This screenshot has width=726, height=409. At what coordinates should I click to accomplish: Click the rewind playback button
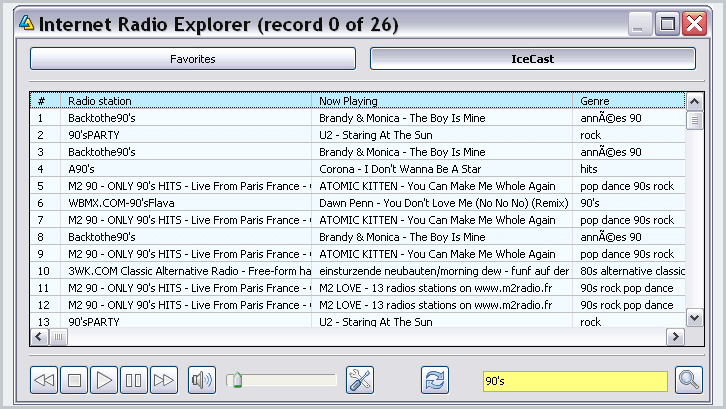point(44,380)
